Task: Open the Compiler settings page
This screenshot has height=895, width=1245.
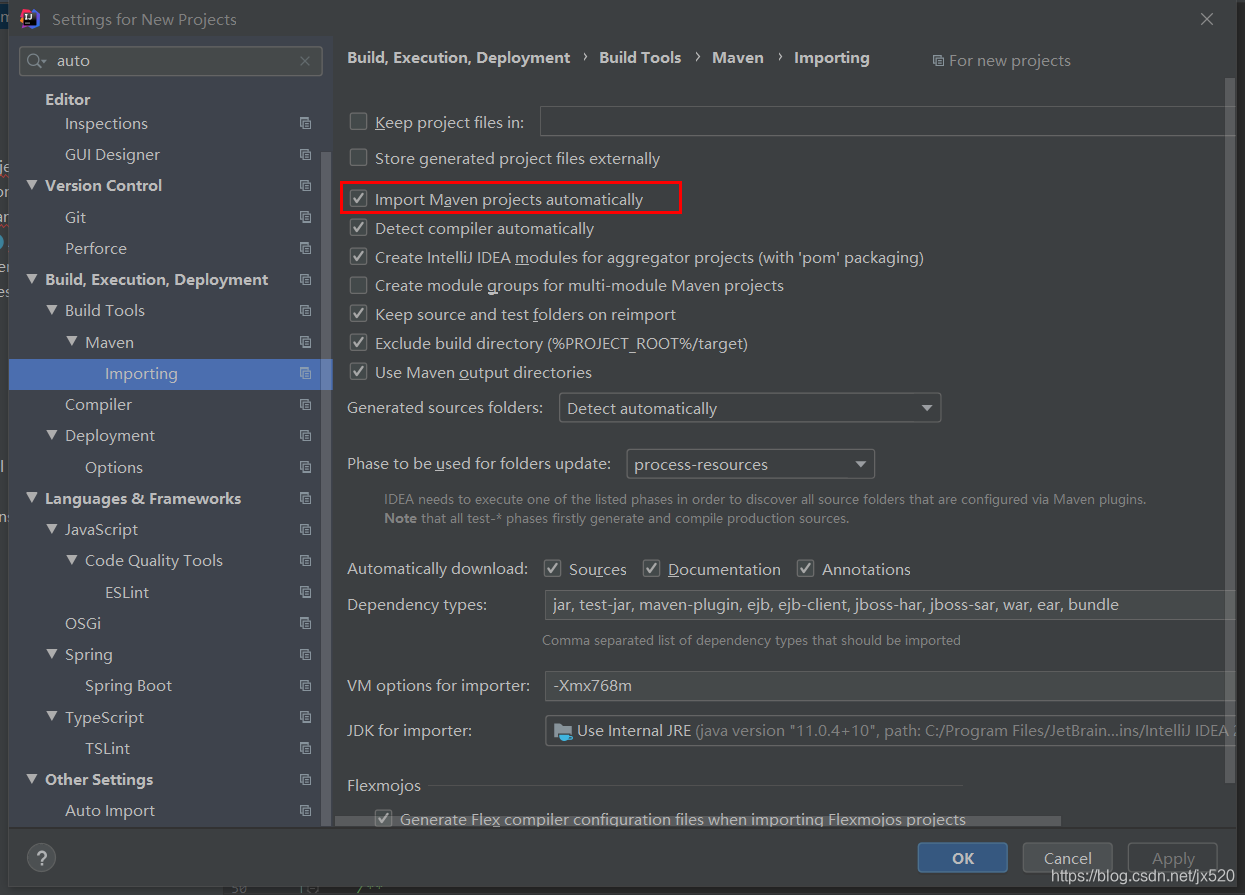Action: point(98,405)
